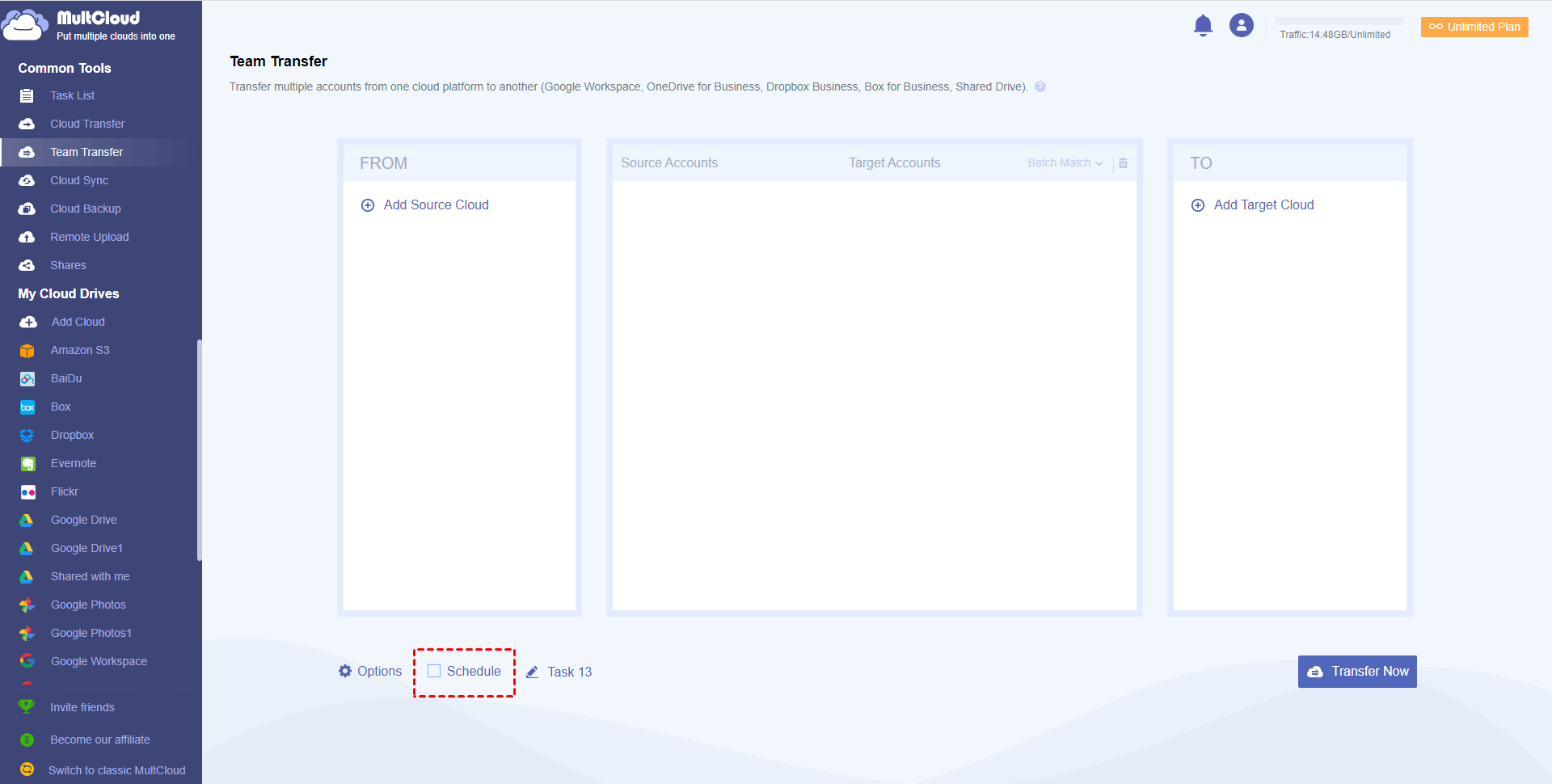Viewport: 1552px width, 784px height.
Task: Open the Google Drive entry
Action: coord(84,520)
